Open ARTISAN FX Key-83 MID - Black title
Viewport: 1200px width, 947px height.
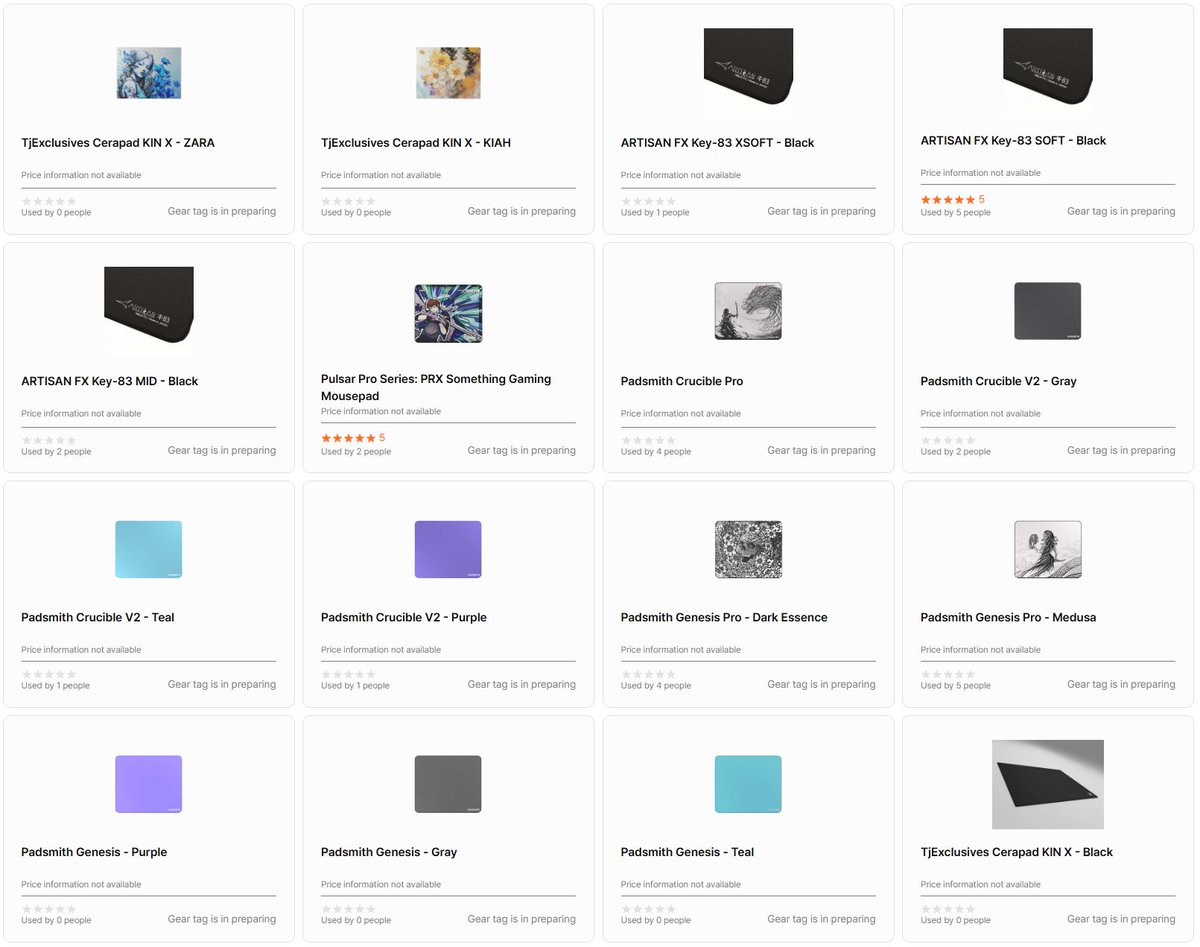tap(110, 381)
